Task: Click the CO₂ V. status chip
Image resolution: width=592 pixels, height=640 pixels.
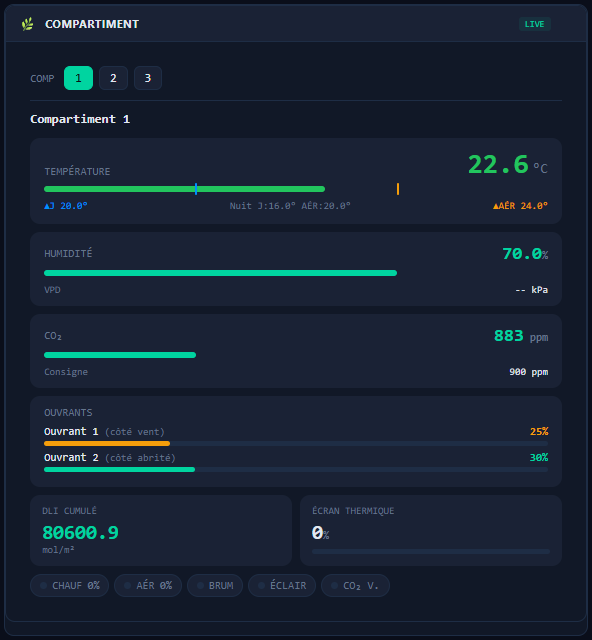Action: [x=355, y=586]
